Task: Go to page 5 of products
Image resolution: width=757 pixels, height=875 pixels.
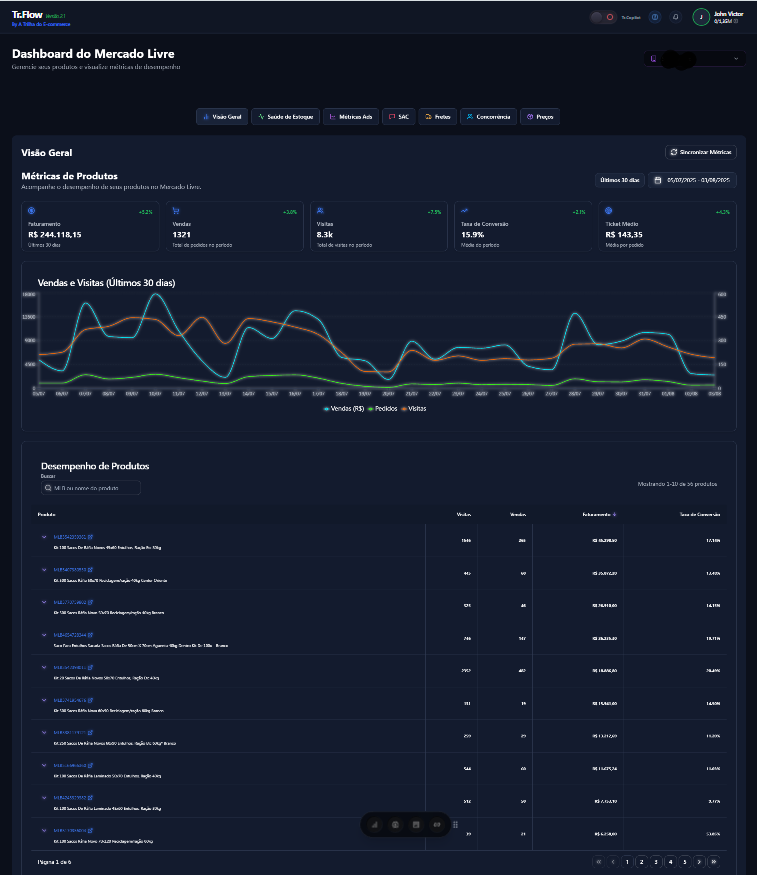Action: pyautogui.click(x=685, y=862)
